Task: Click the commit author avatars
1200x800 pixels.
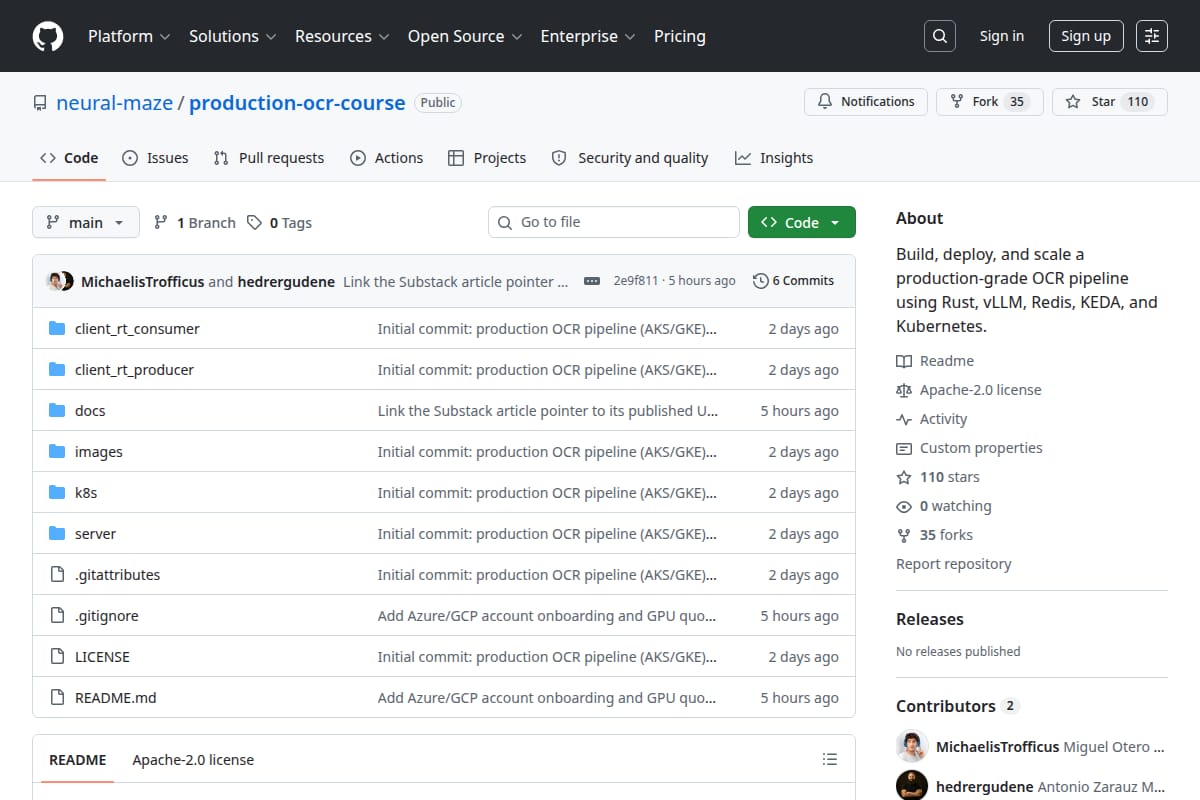Action: (x=60, y=281)
